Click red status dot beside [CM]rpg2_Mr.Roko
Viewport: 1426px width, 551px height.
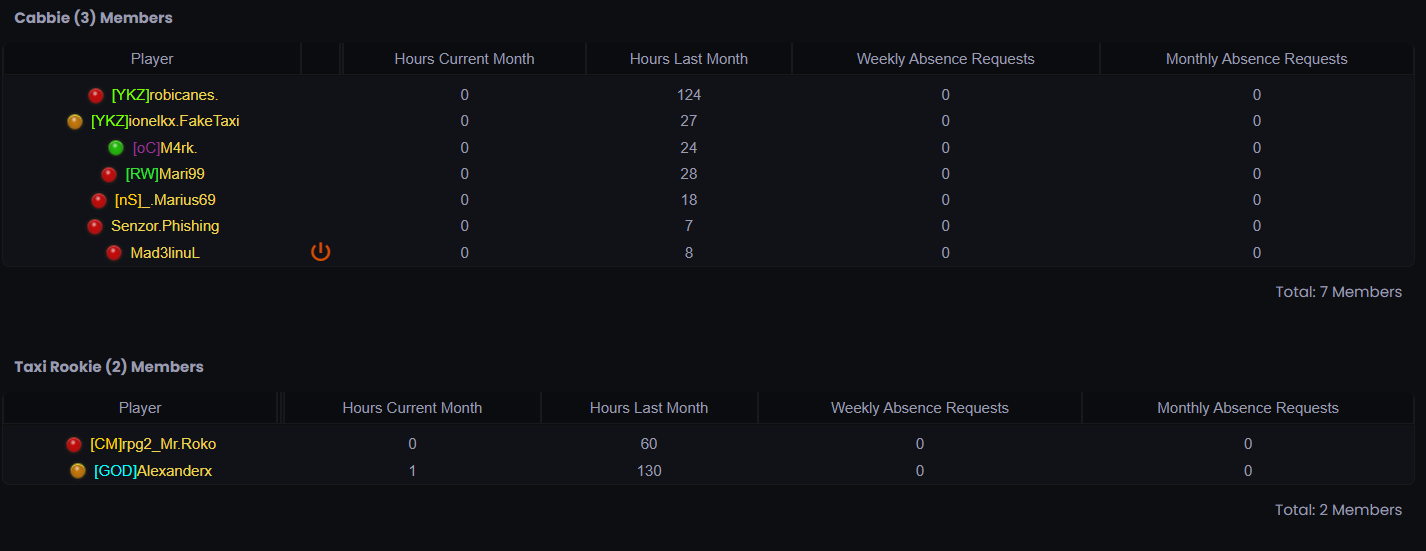click(74, 445)
